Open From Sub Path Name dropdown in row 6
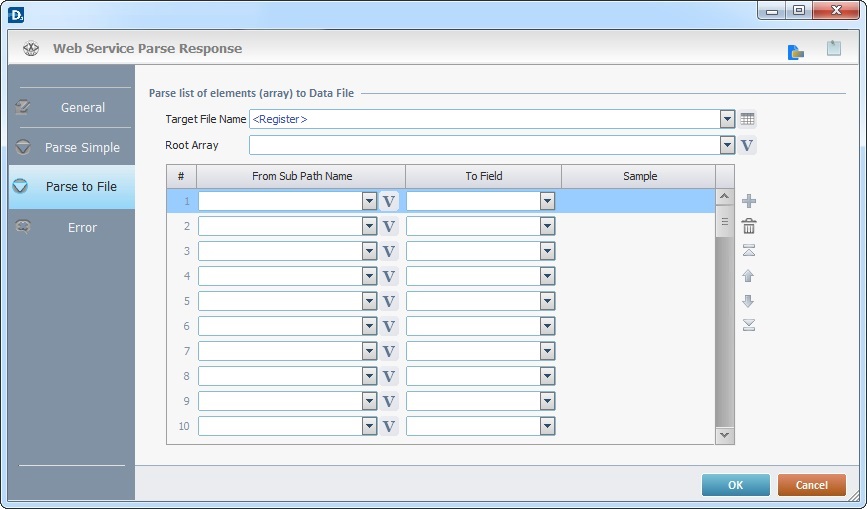 (369, 326)
